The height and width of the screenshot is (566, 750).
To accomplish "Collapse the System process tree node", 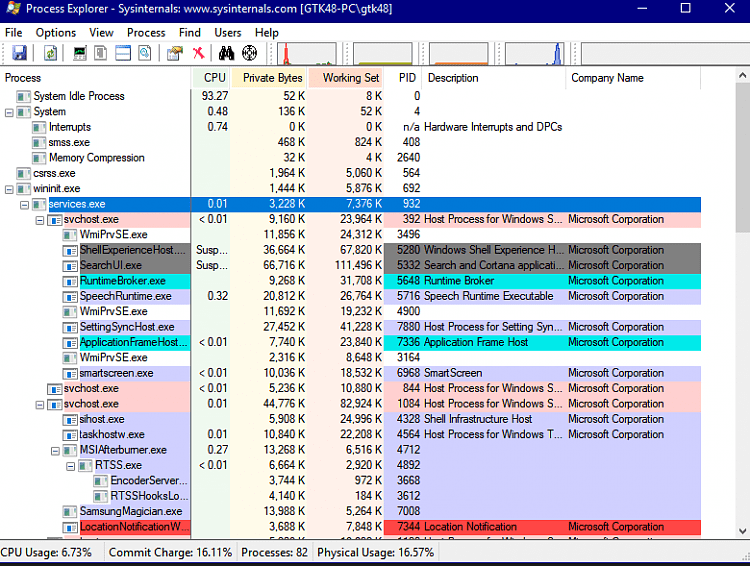I will point(9,113).
